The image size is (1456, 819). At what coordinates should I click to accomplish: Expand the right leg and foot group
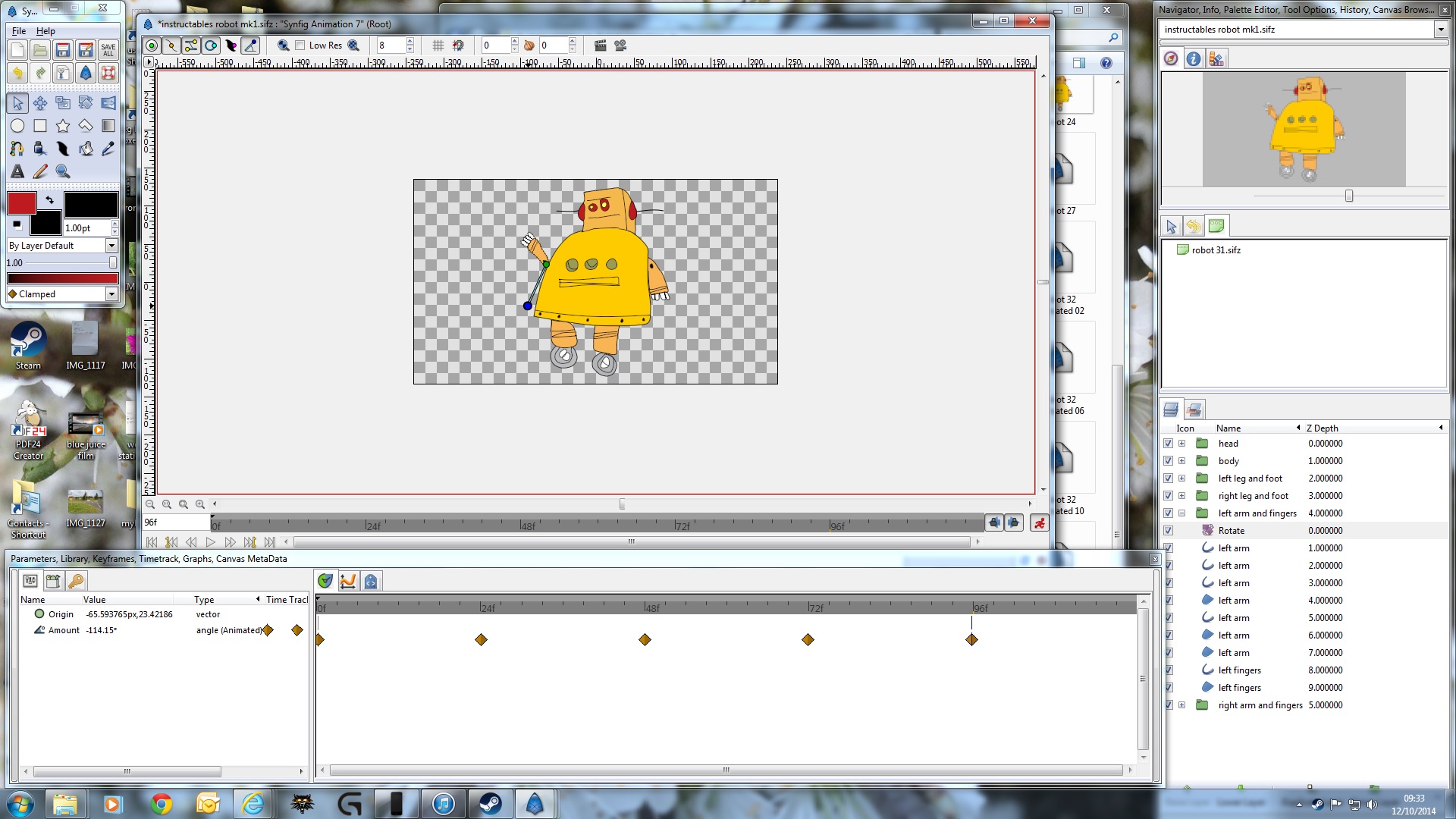pyautogui.click(x=1181, y=496)
